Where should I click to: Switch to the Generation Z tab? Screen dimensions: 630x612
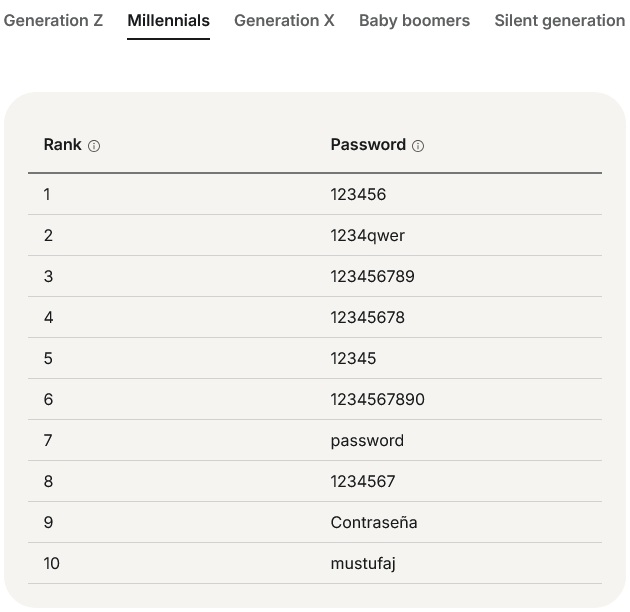point(53,20)
